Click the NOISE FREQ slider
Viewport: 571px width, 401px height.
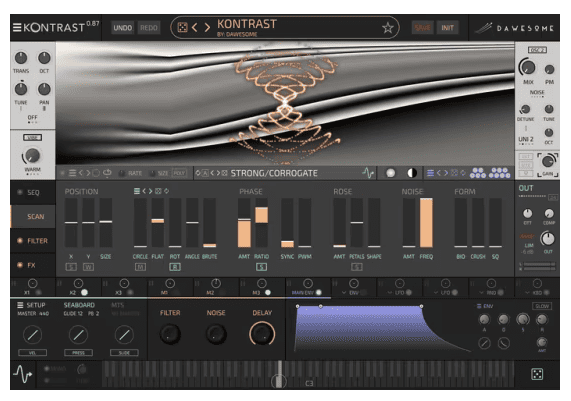click(x=426, y=223)
